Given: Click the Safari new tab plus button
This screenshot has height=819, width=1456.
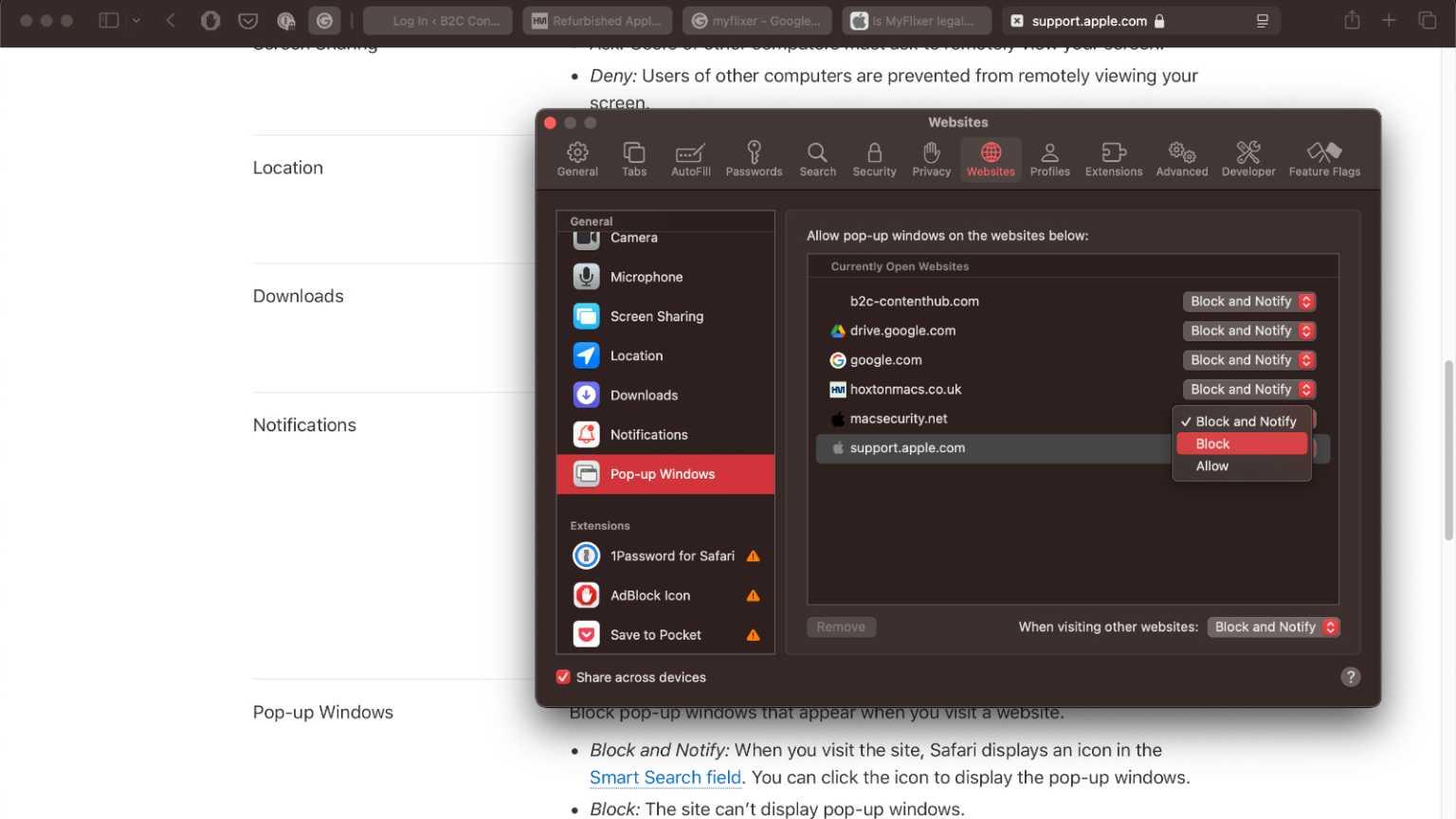Looking at the screenshot, I should coord(1389,21).
